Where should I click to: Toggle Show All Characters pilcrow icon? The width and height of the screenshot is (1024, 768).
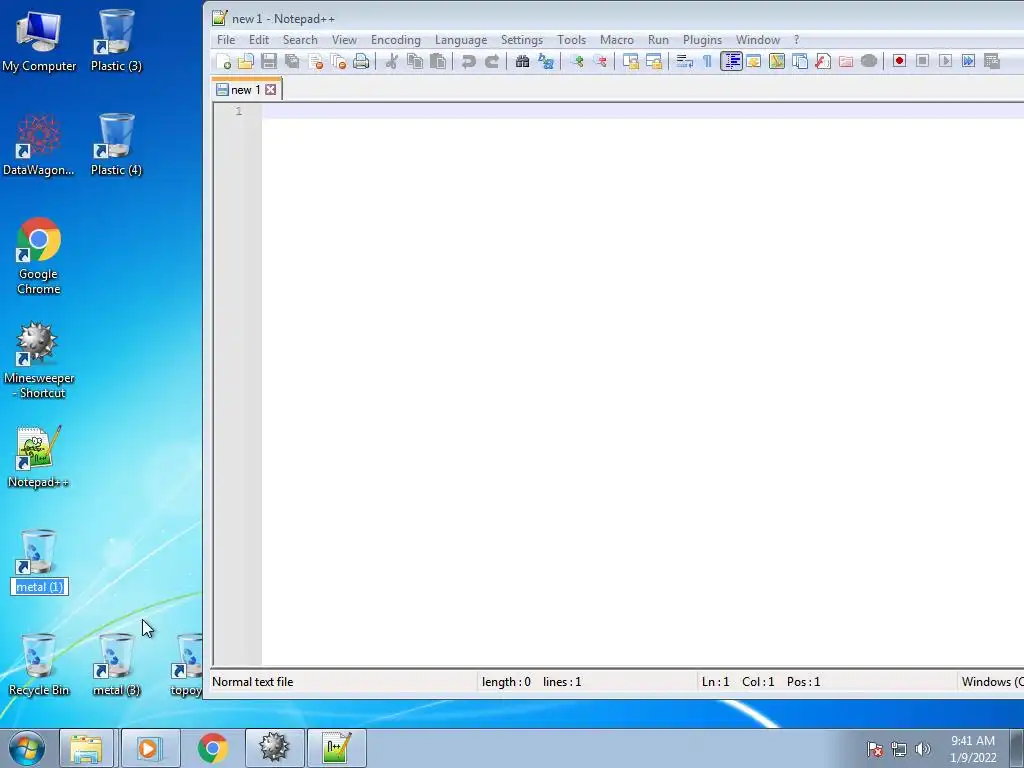click(707, 61)
